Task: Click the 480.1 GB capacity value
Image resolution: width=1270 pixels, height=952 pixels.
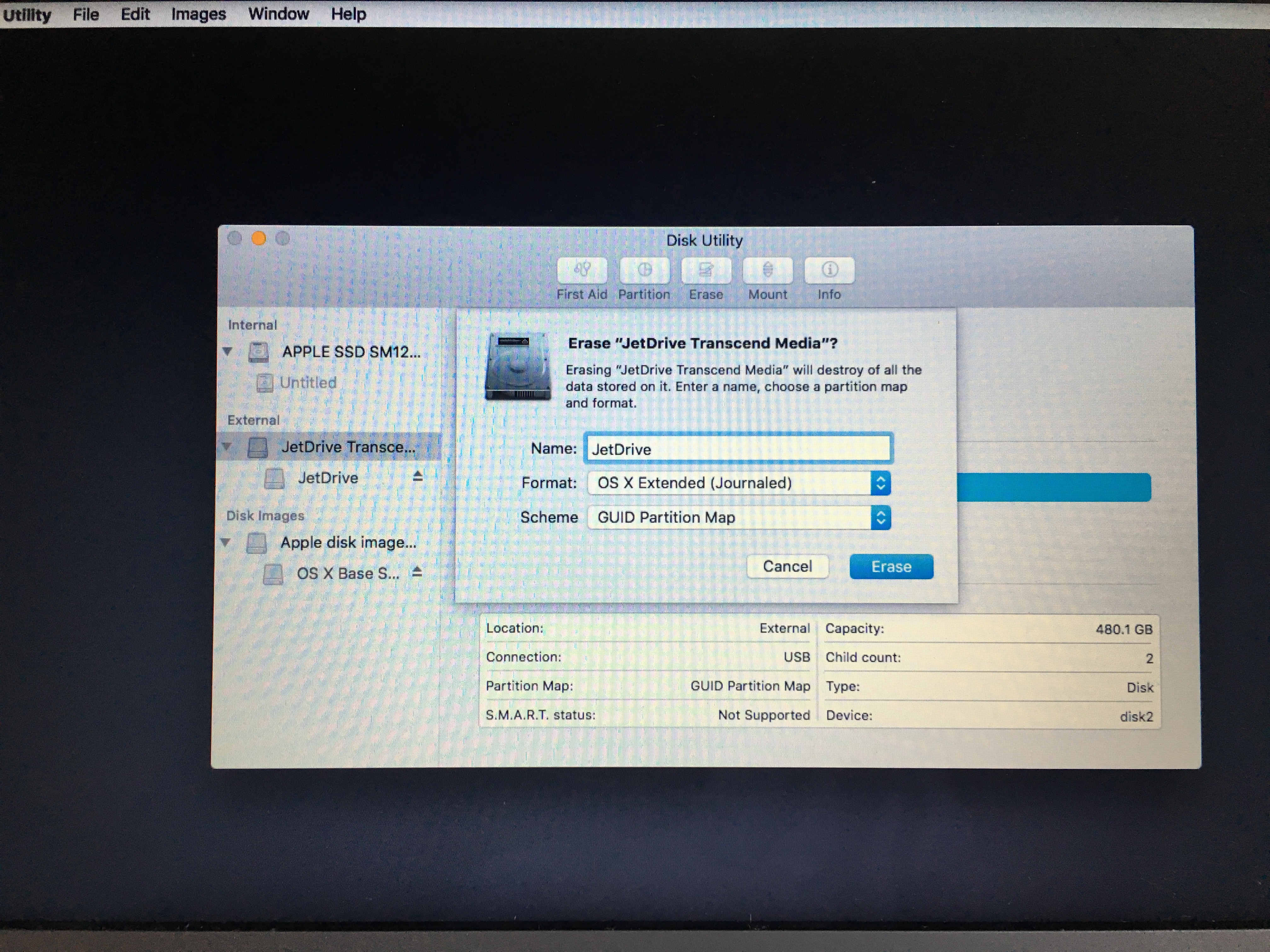Action: (x=1124, y=630)
